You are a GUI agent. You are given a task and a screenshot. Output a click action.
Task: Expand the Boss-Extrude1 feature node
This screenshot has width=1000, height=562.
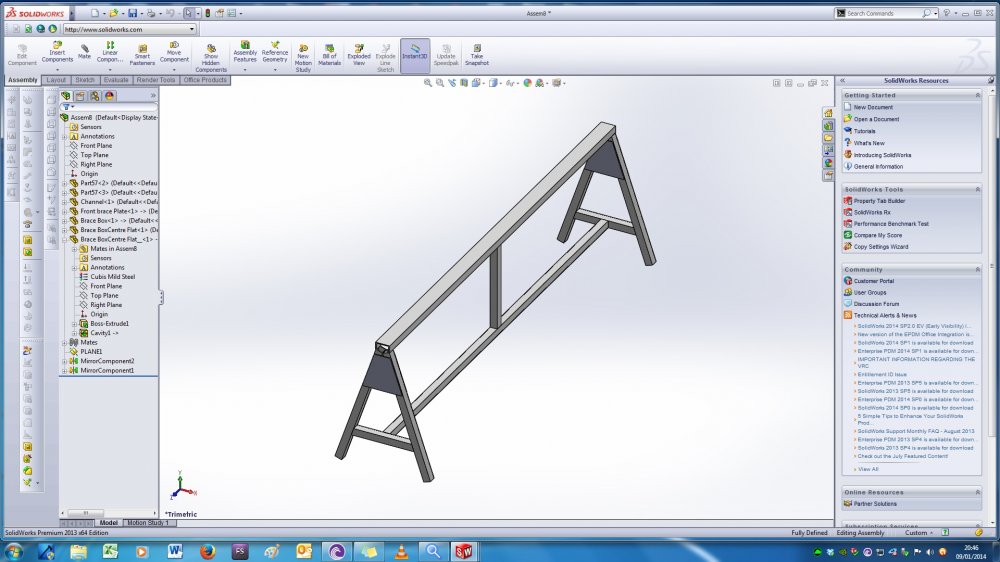[74, 324]
